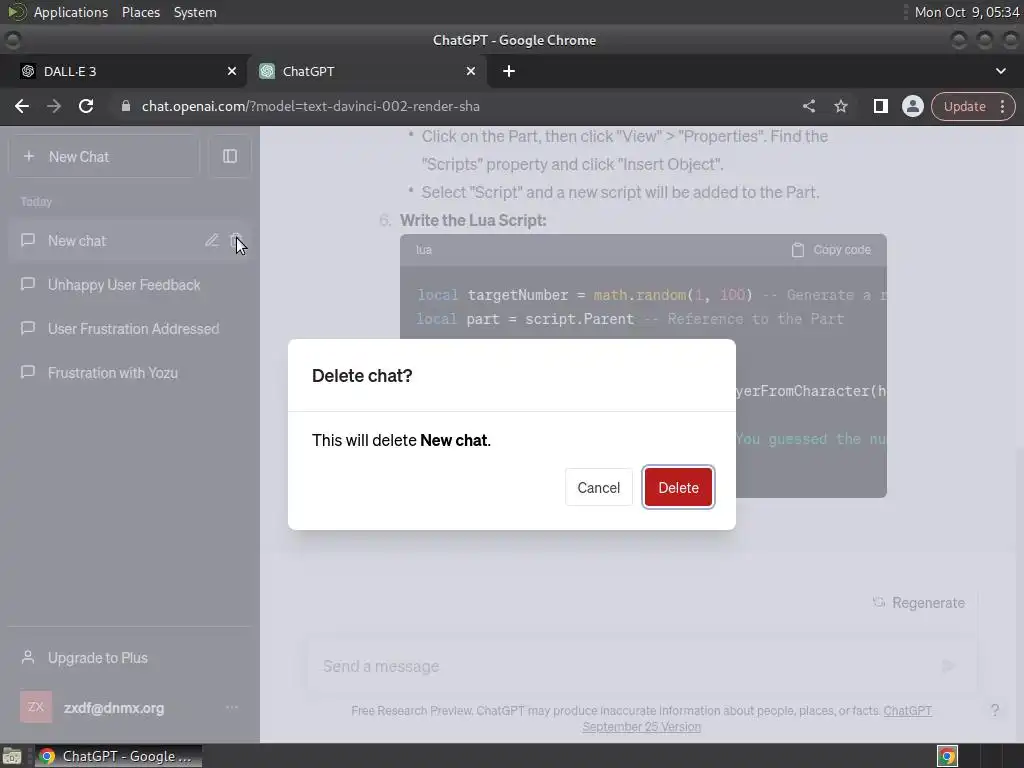The width and height of the screenshot is (1024, 768).
Task: Click the ZX account avatar
Action: click(x=36, y=707)
